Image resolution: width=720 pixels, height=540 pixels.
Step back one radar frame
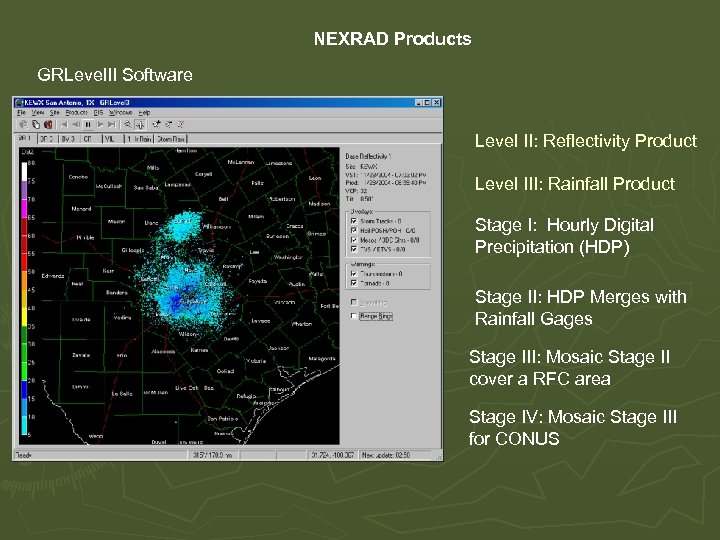[76, 124]
